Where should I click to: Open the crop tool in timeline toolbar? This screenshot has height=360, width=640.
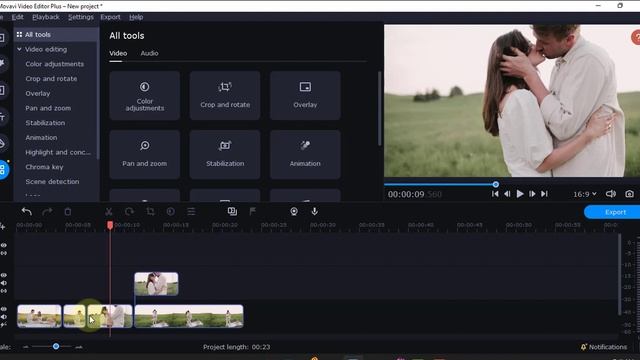150,211
